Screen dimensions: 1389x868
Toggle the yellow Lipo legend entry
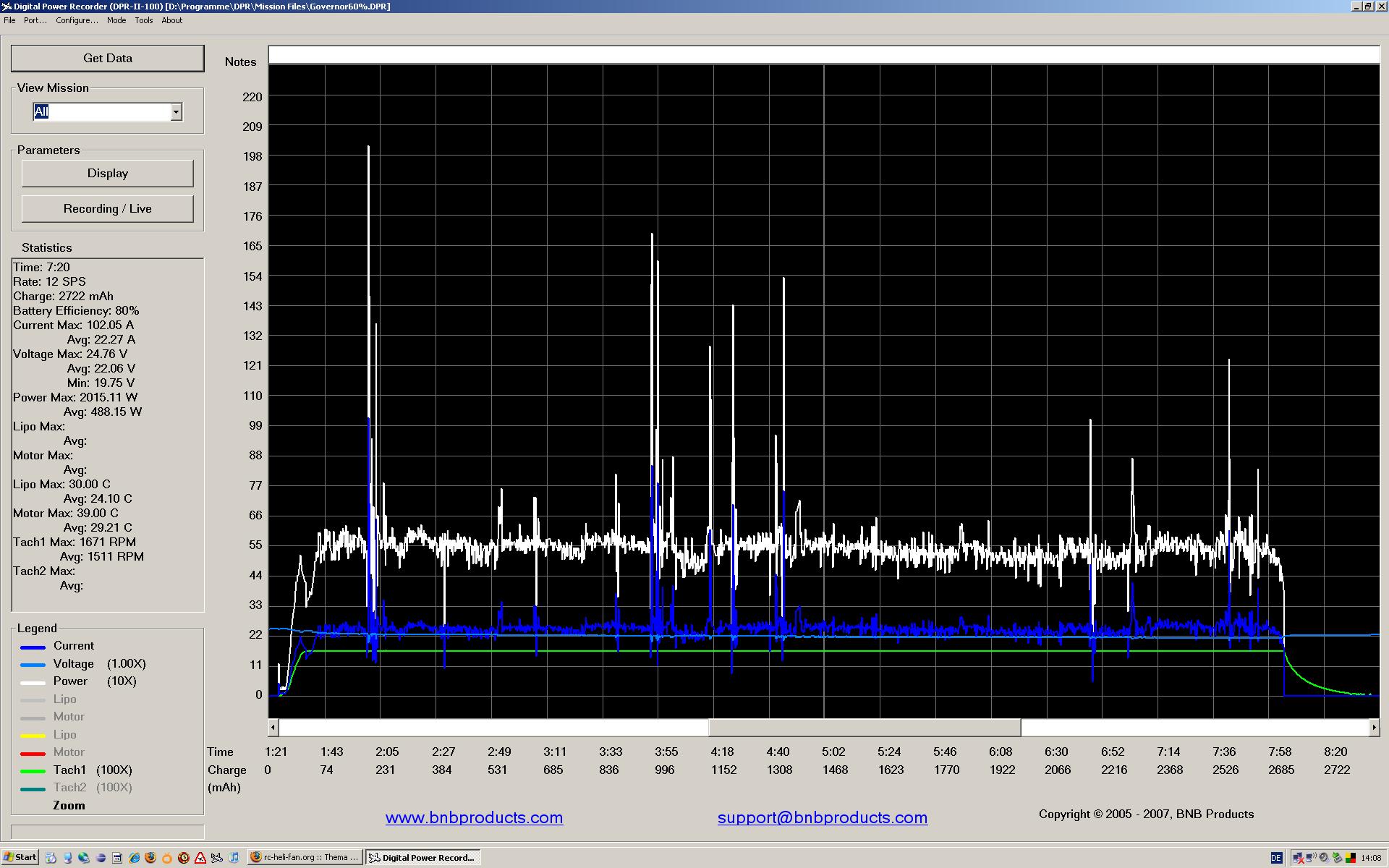(x=64, y=734)
